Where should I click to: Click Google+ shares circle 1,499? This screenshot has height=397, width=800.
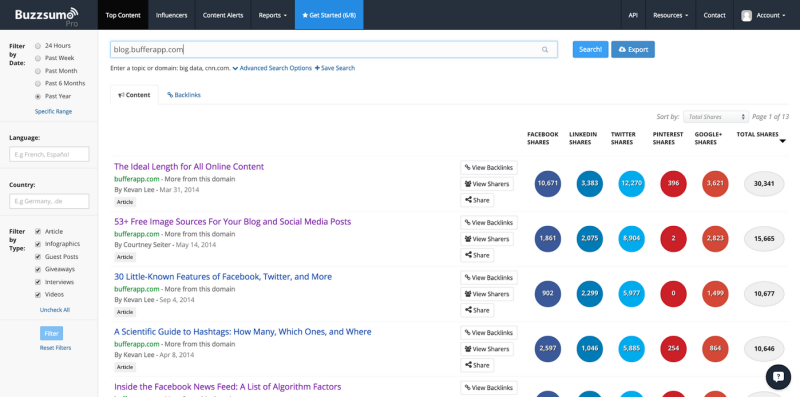click(x=715, y=294)
